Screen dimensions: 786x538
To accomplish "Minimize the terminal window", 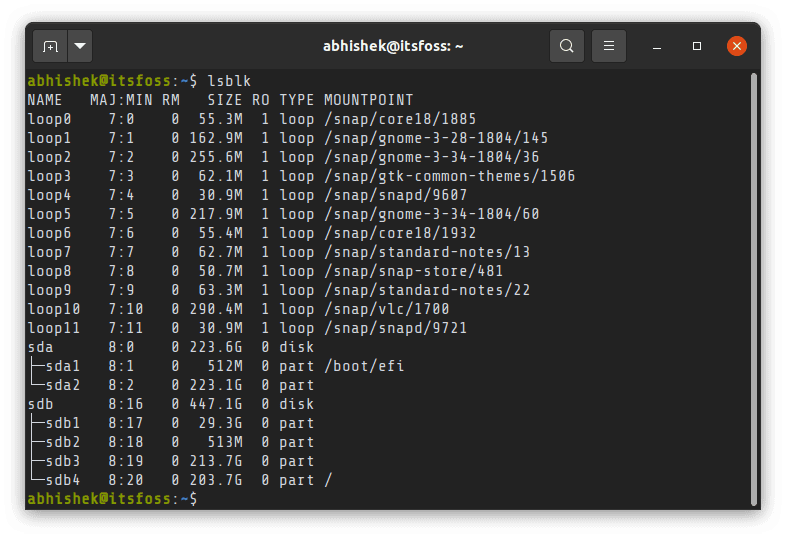I will [657, 46].
